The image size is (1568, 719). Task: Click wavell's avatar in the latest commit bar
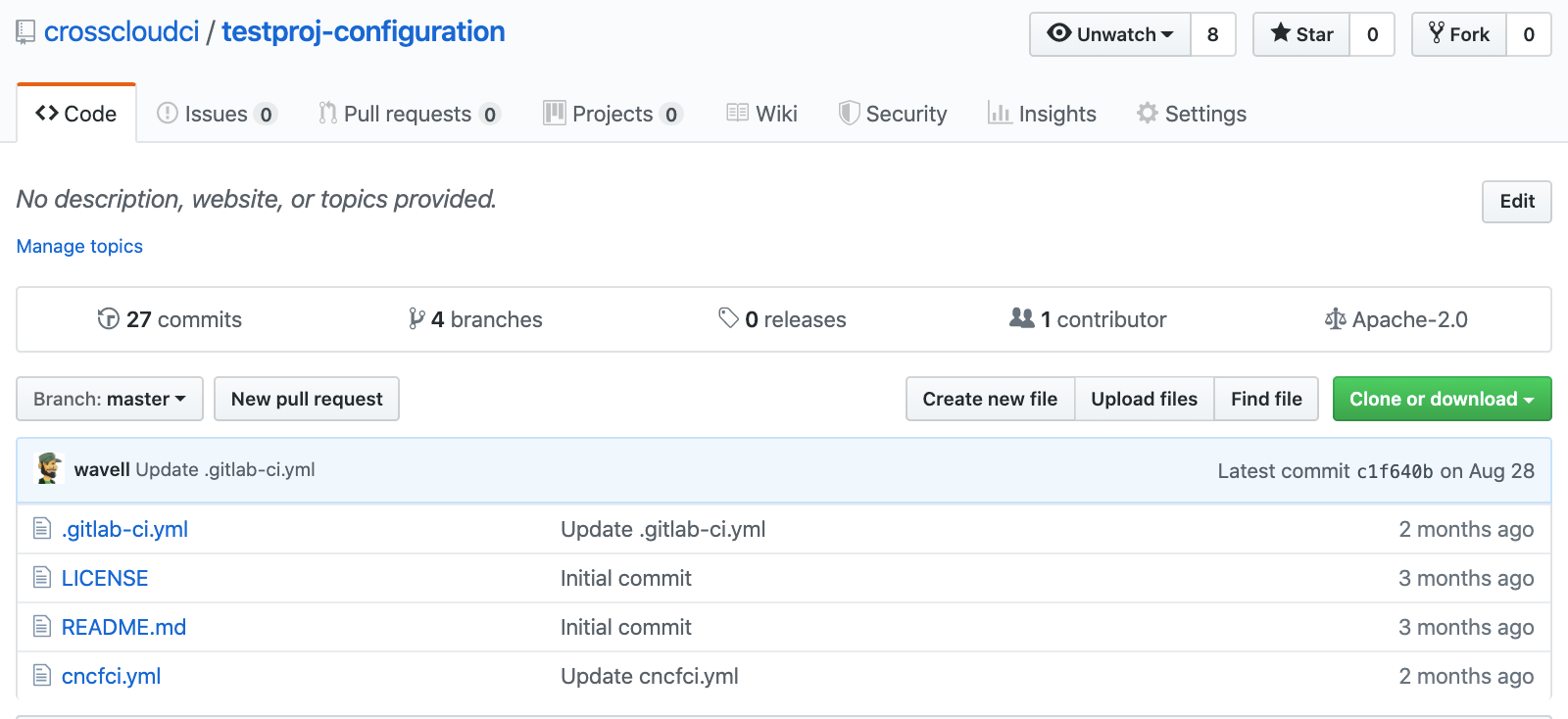(49, 469)
